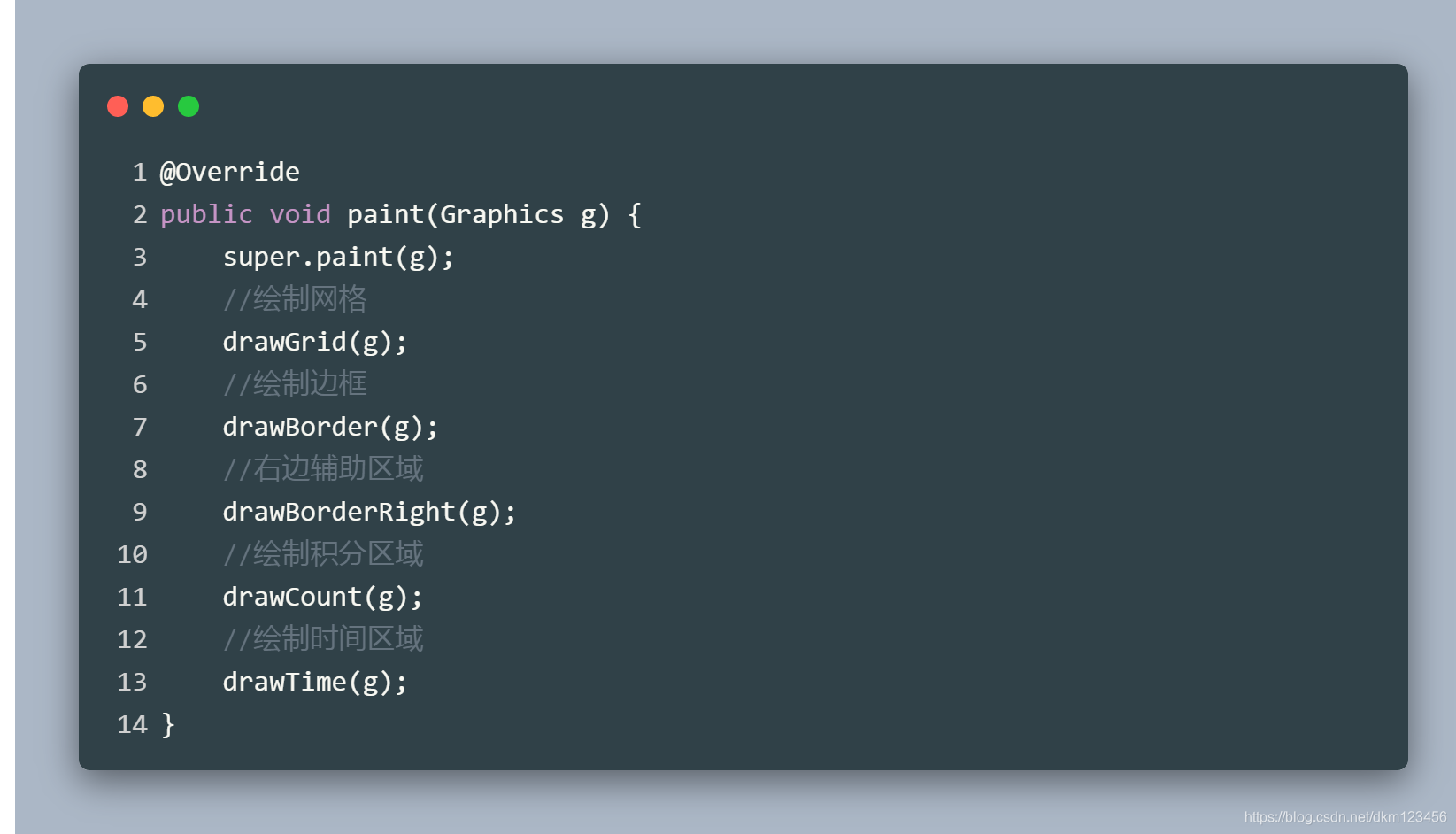
Task: Click the void keyword
Action: [x=300, y=214]
